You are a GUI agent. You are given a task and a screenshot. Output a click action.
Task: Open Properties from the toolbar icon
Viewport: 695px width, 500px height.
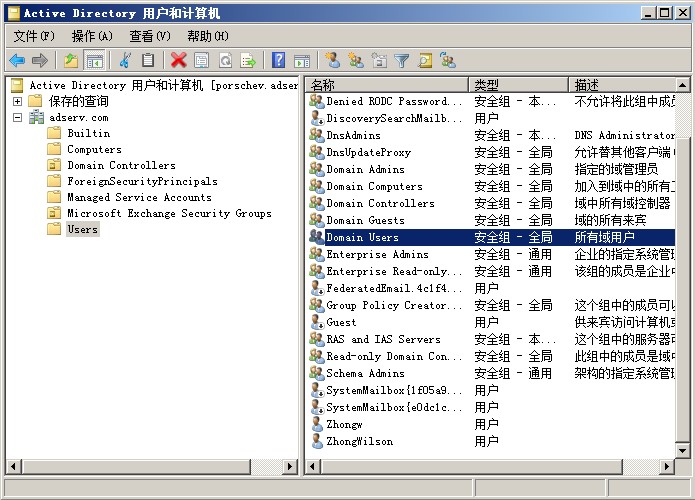(x=202, y=60)
